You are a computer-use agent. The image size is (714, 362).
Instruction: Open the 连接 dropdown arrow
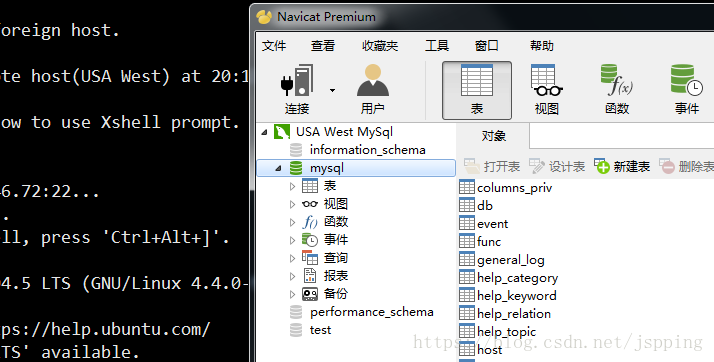pyautogui.click(x=332, y=90)
